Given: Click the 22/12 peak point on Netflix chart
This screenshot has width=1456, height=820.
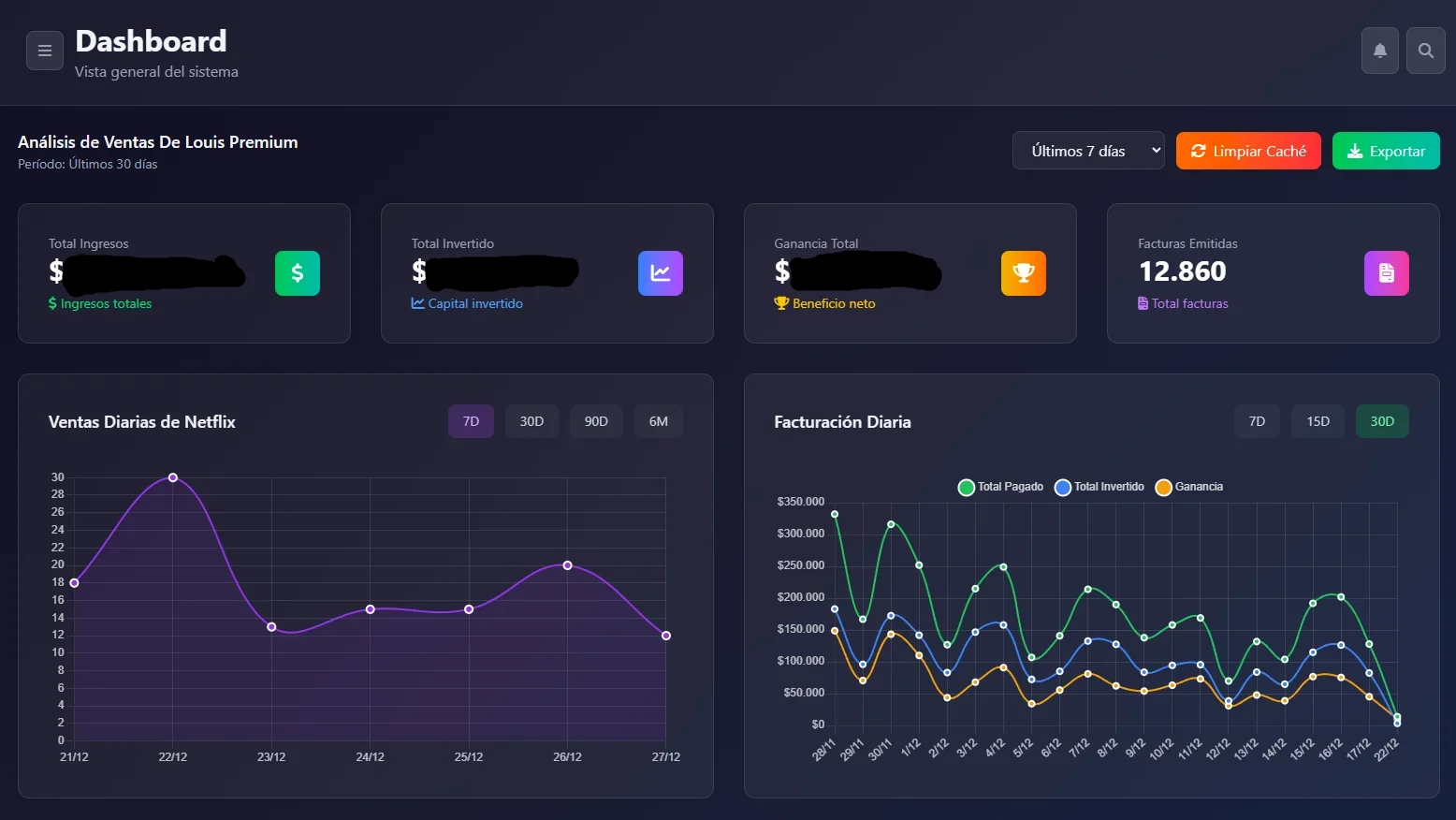Looking at the screenshot, I should point(173,477).
